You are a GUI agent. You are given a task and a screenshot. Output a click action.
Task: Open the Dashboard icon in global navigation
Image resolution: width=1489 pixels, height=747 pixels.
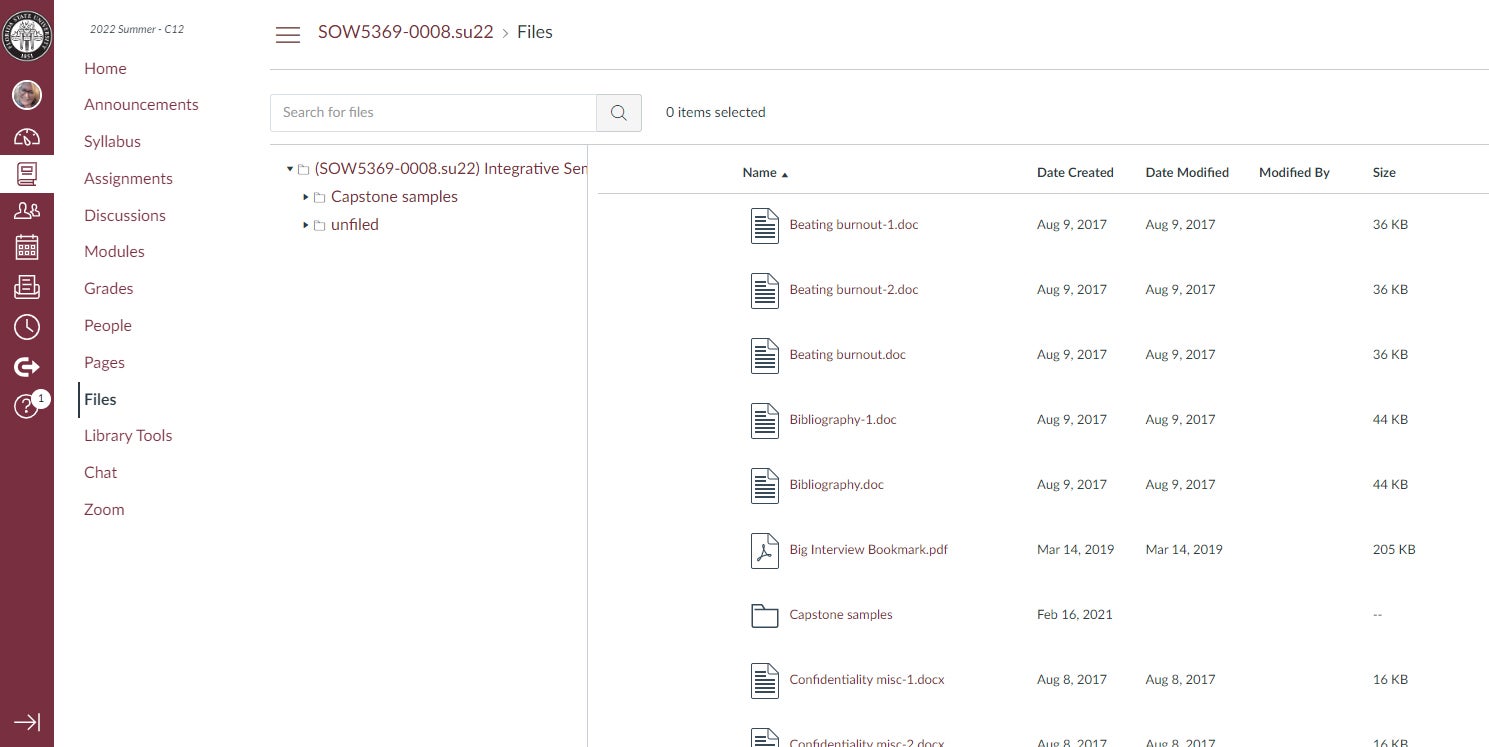point(27,138)
